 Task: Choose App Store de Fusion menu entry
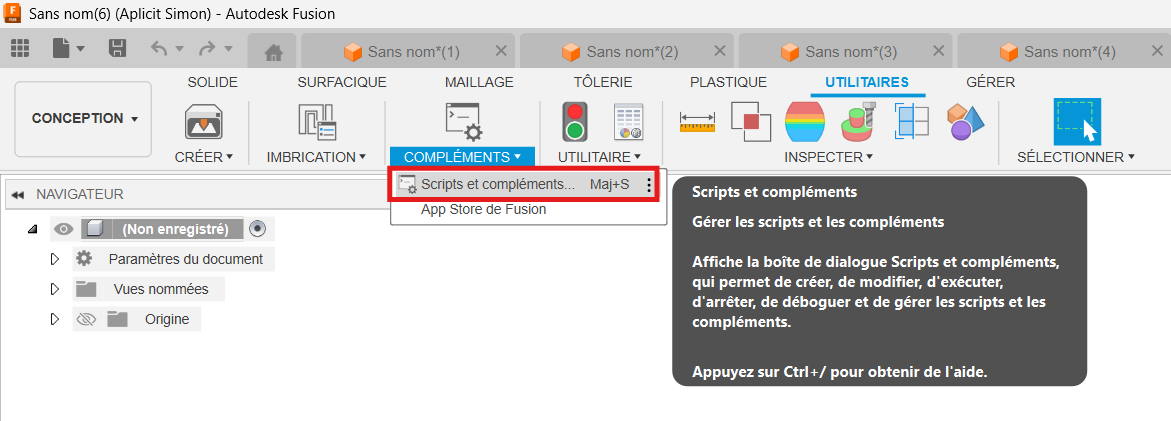pyautogui.click(x=483, y=209)
